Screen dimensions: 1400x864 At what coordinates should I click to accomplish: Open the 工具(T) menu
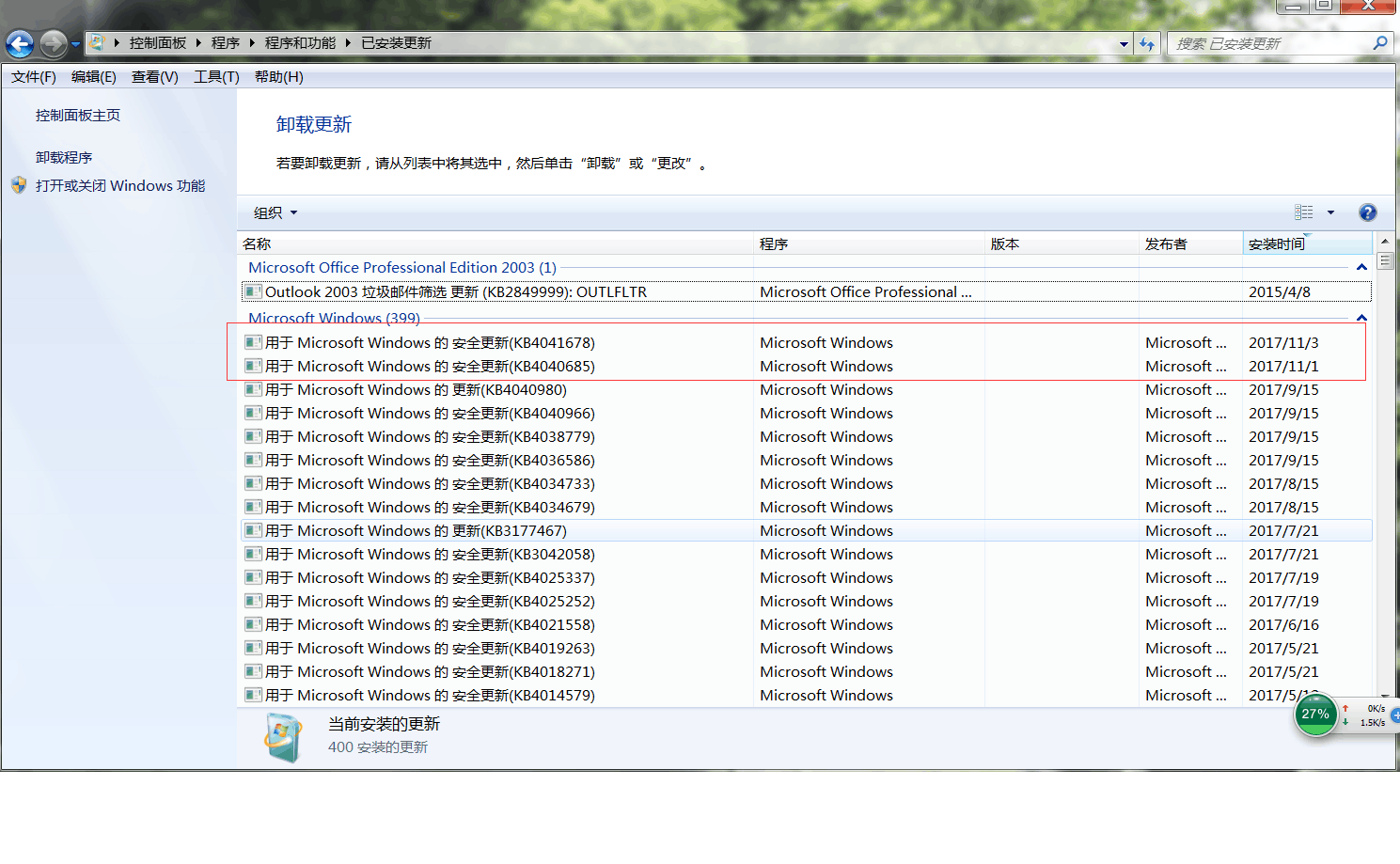point(216,77)
